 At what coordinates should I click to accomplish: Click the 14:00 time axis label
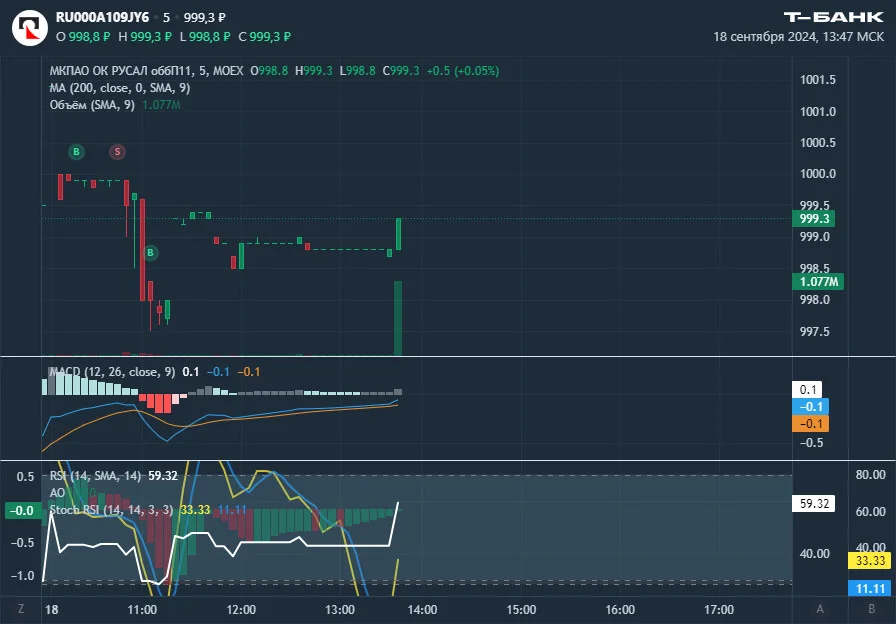click(422, 610)
